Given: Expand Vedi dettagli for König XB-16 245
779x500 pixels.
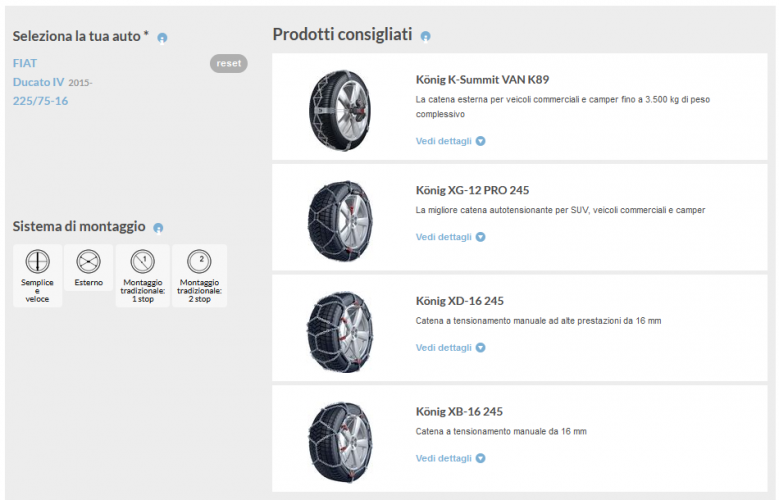Looking at the screenshot, I should click(450, 458).
